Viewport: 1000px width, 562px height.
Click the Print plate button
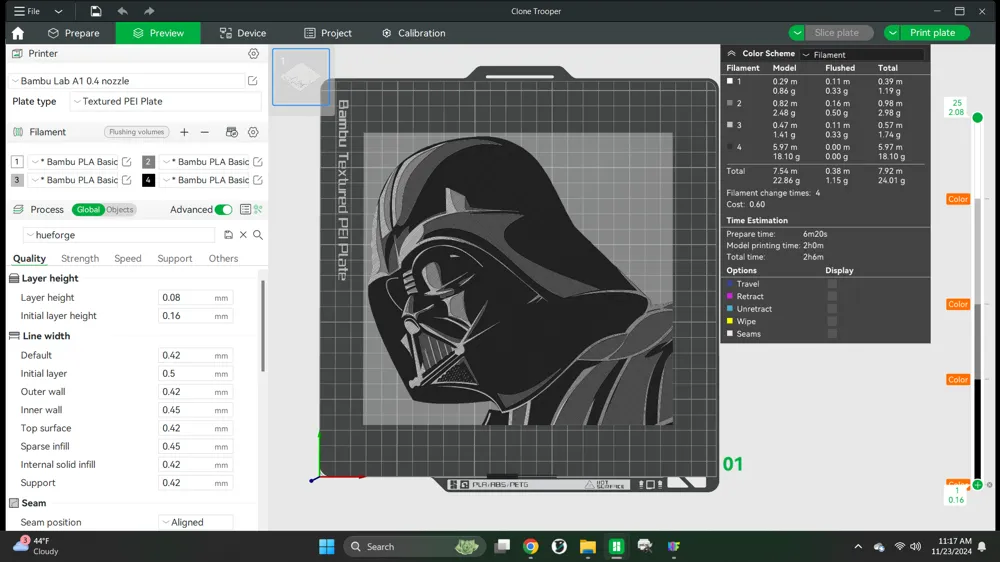pos(934,33)
